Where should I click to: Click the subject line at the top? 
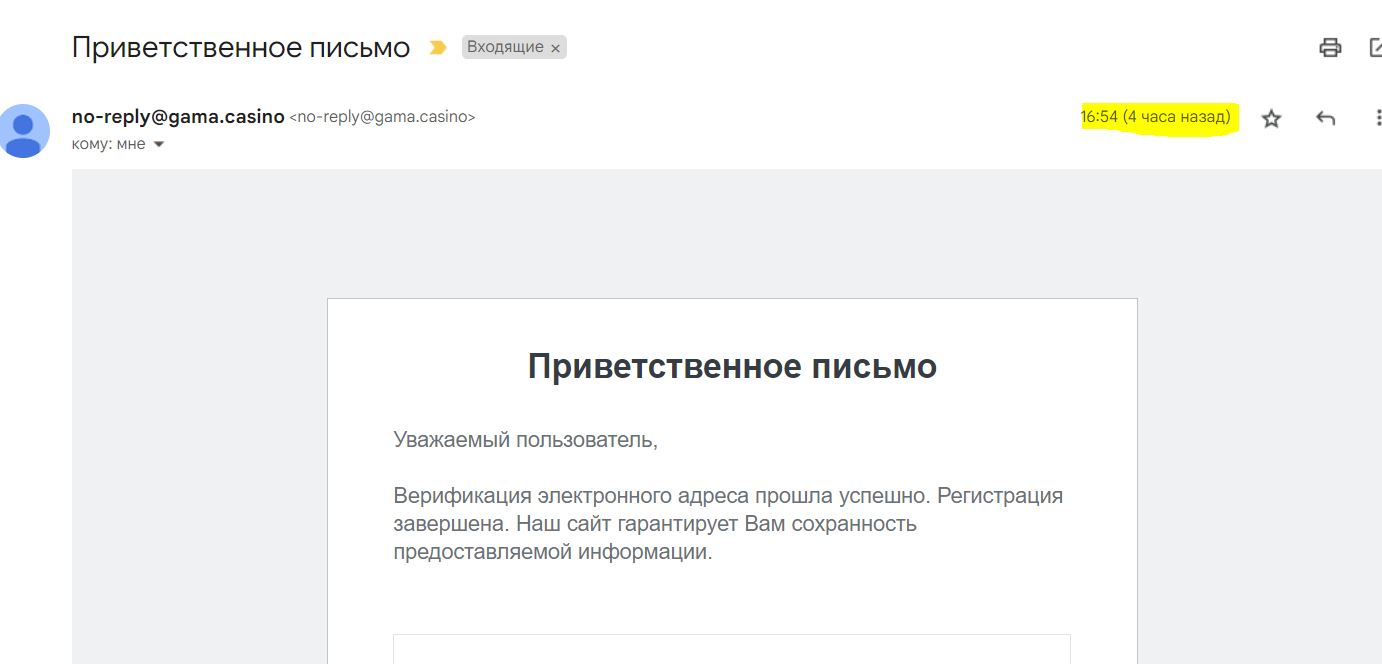coord(241,47)
